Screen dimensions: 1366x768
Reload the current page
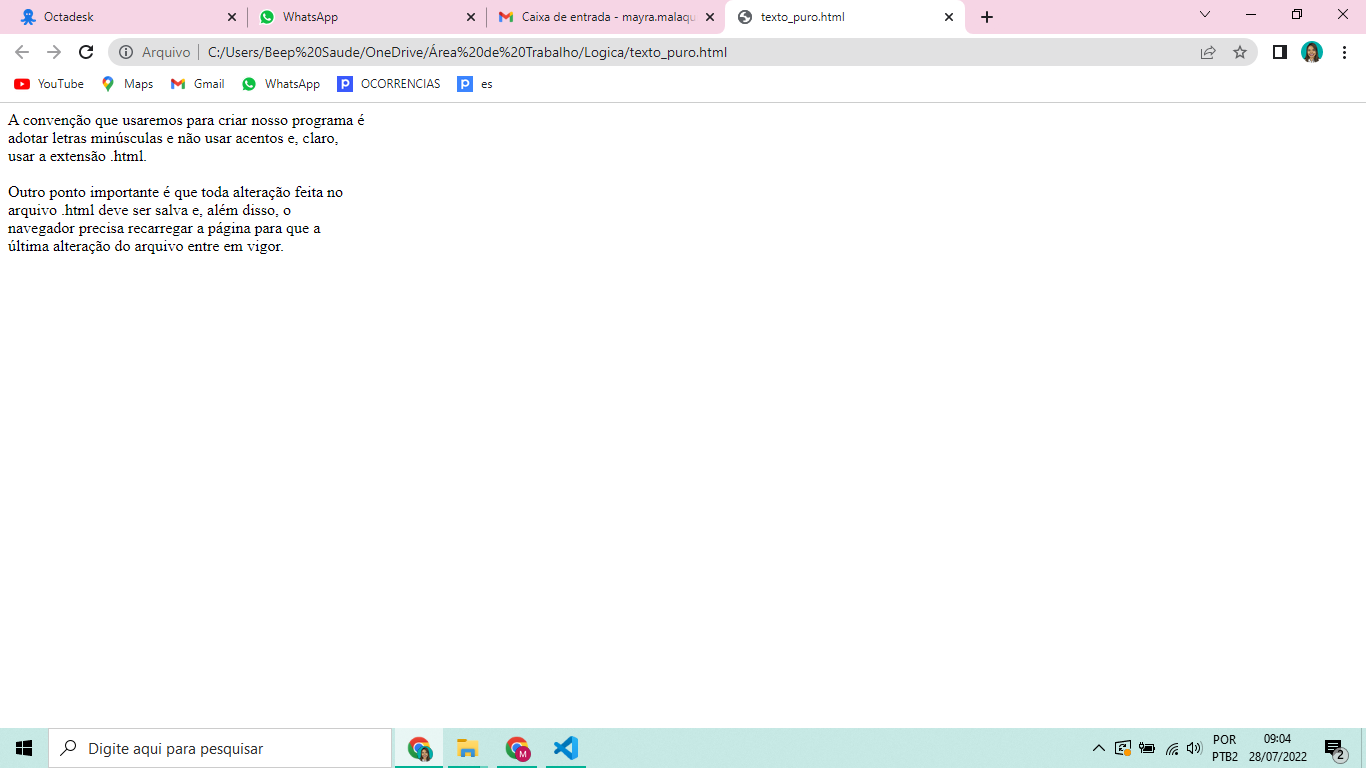pos(86,52)
